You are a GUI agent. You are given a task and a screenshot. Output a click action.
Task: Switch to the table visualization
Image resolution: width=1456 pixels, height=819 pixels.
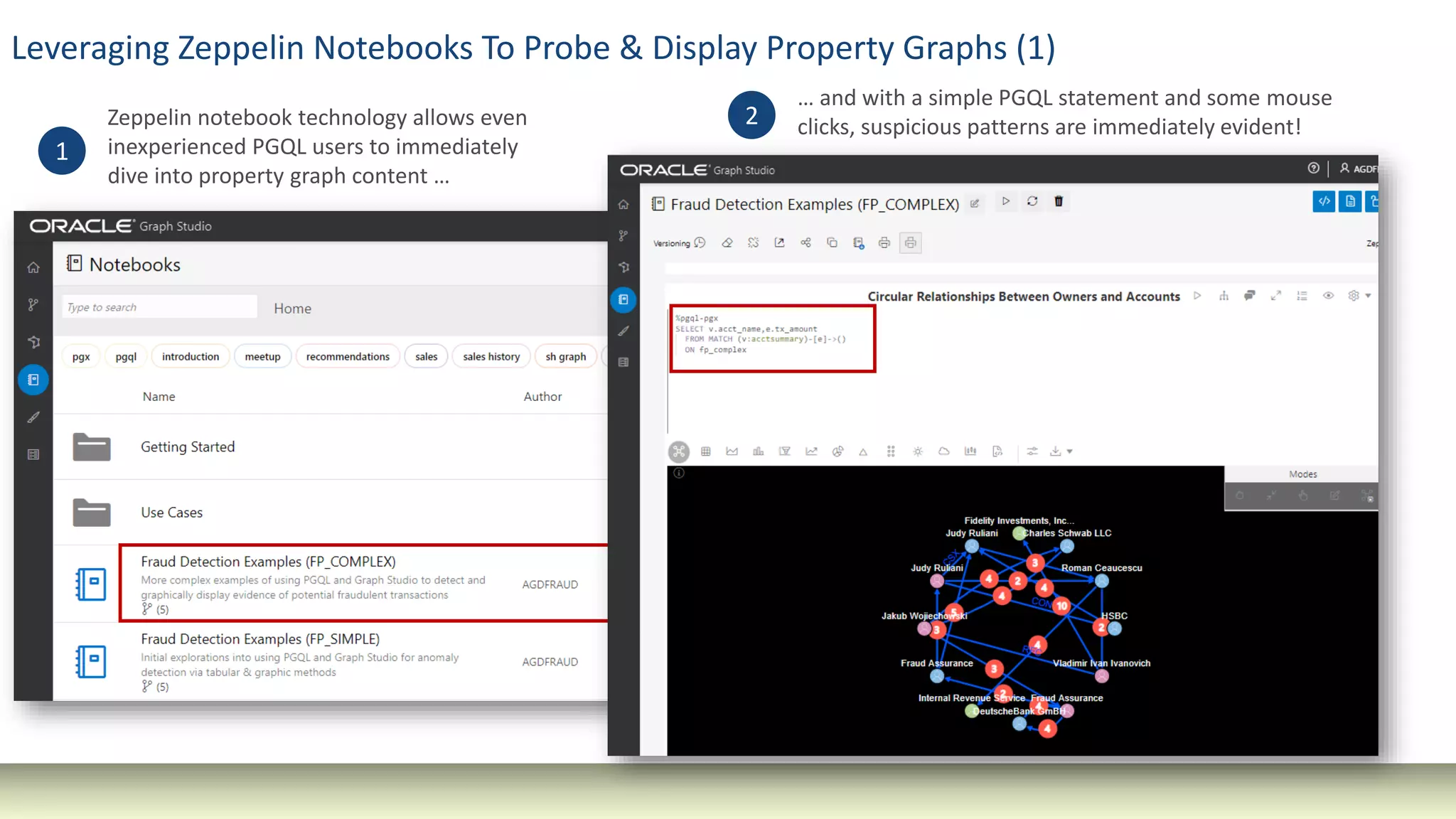pos(705,451)
